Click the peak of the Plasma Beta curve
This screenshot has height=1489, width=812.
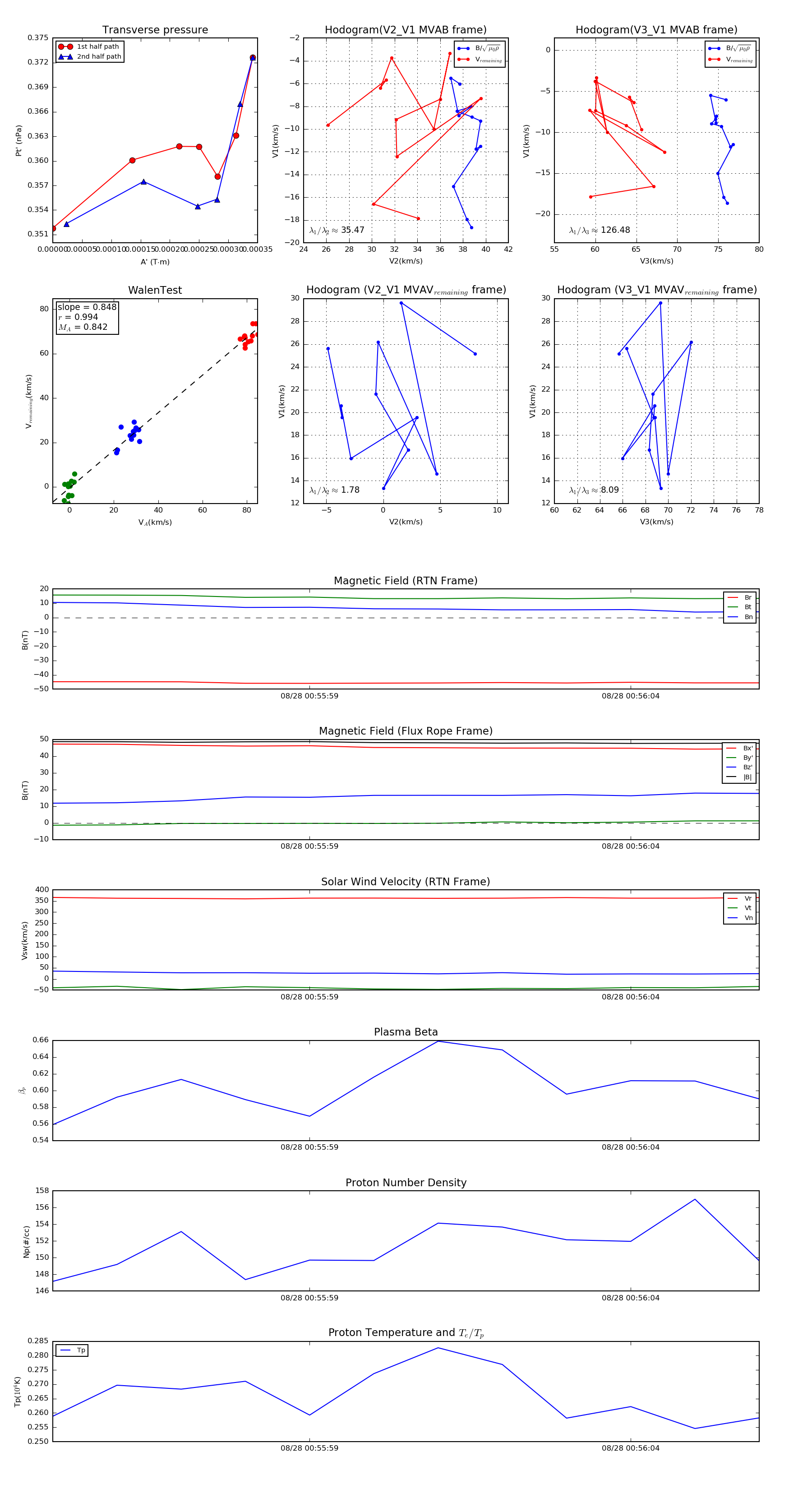(438, 1041)
